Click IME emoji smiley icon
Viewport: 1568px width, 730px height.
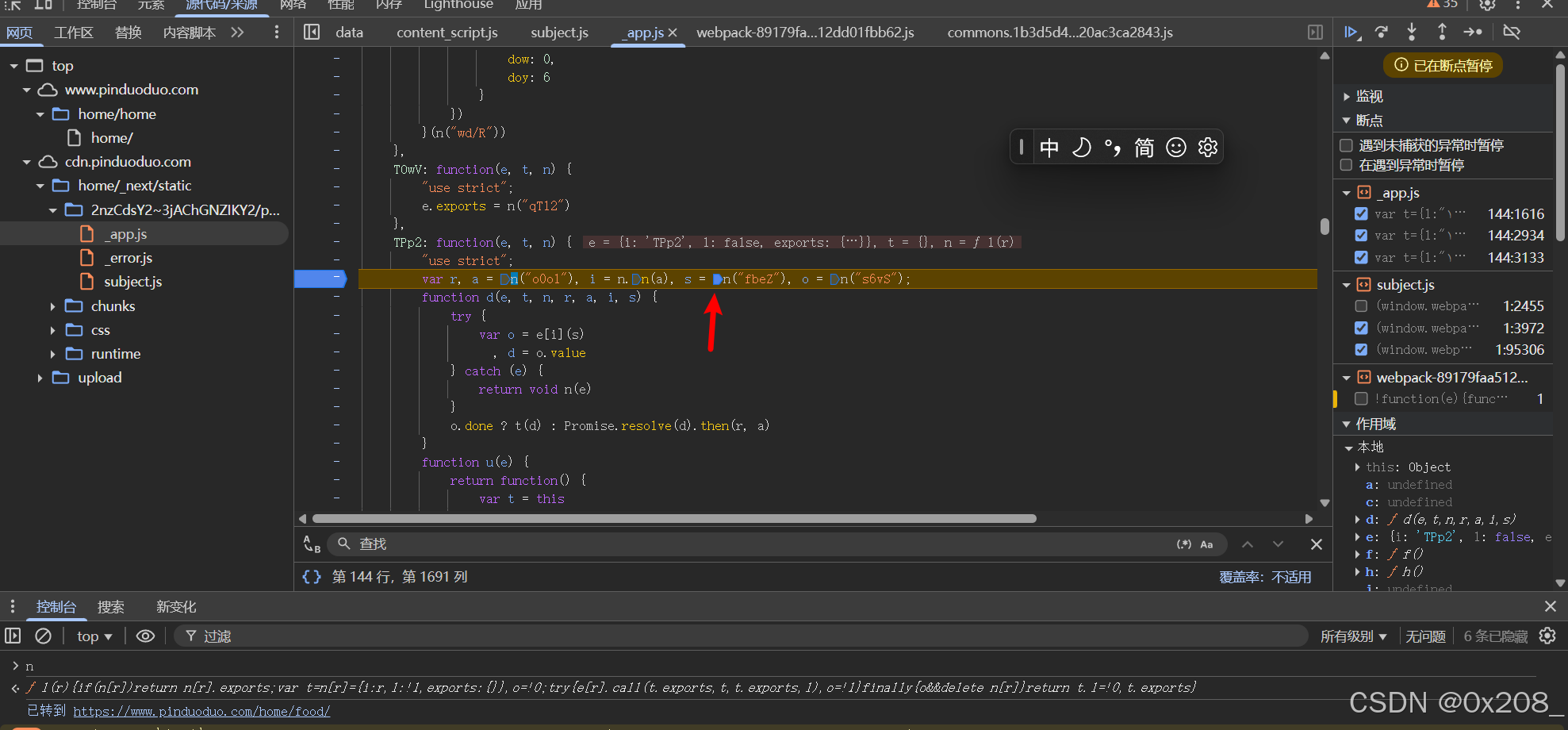(1176, 147)
